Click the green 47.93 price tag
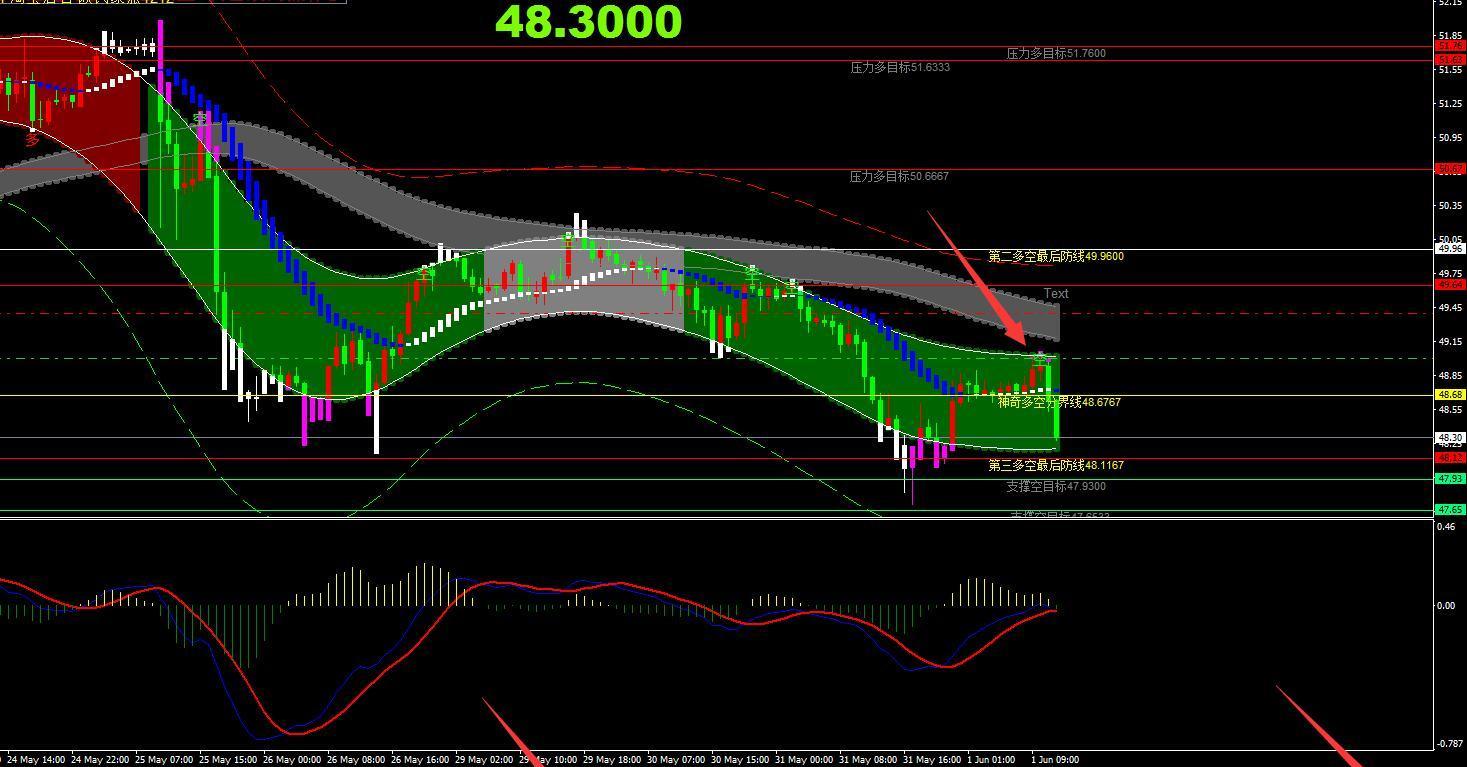The image size is (1467, 767). (x=1450, y=479)
